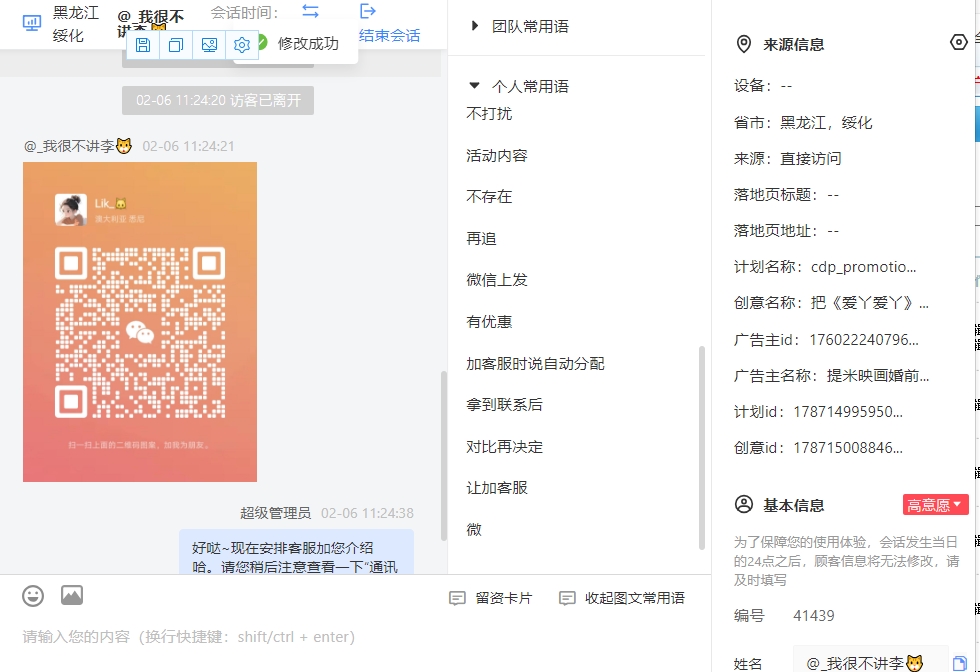Select the 让加客服 phrase

click(x=497, y=488)
